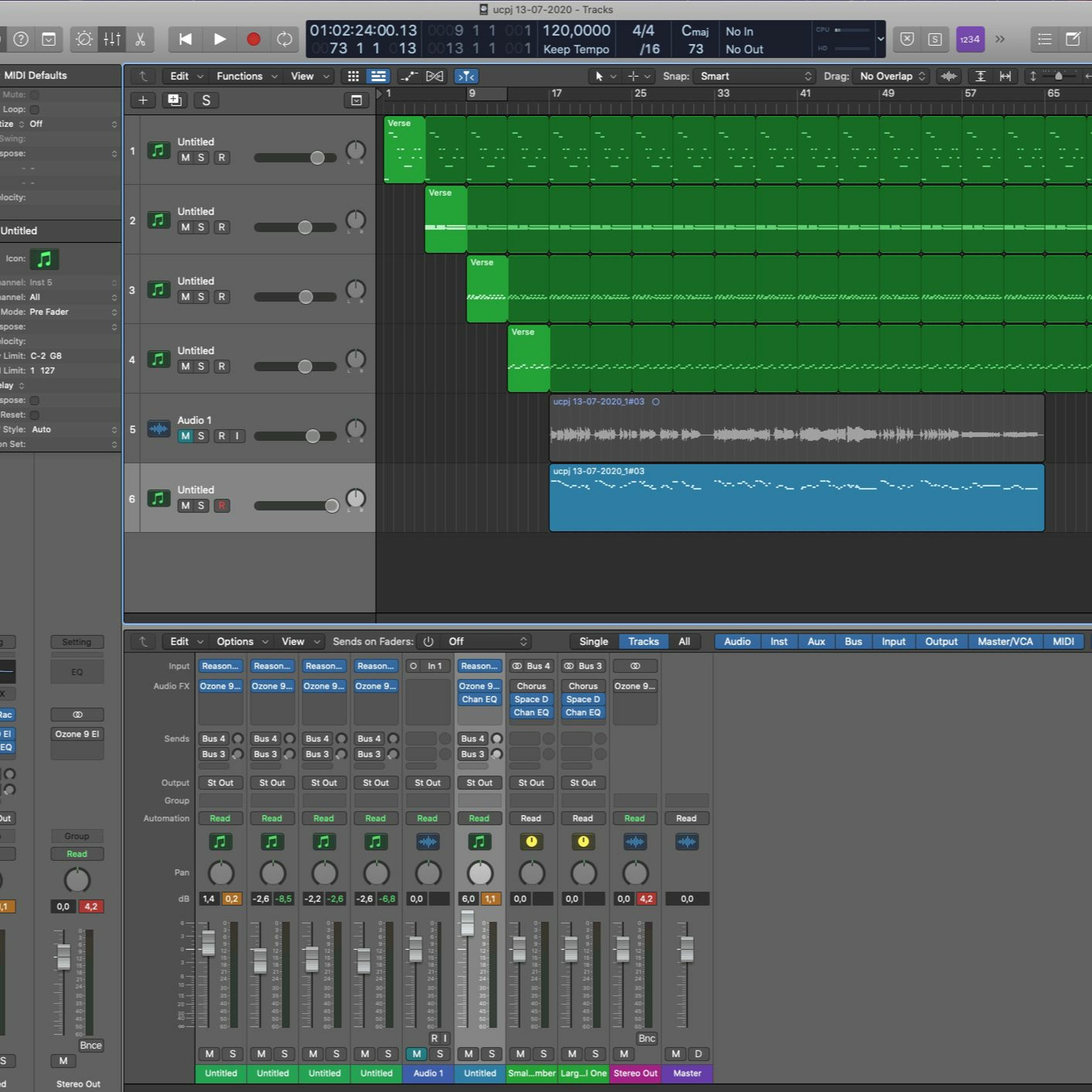
Task: Click the add track plus button
Action: pos(143,100)
